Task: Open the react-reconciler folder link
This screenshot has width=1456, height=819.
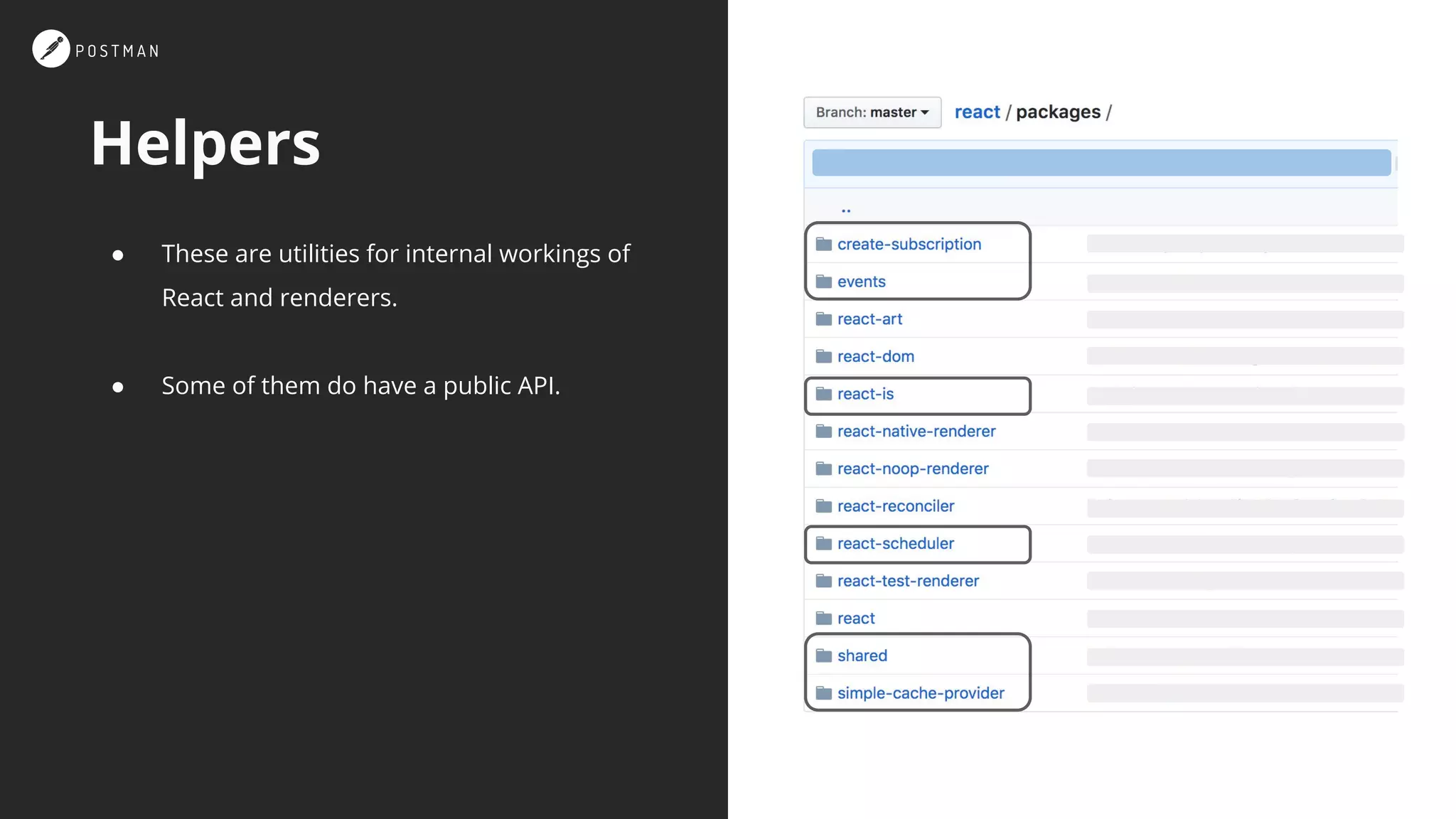Action: pos(896,506)
